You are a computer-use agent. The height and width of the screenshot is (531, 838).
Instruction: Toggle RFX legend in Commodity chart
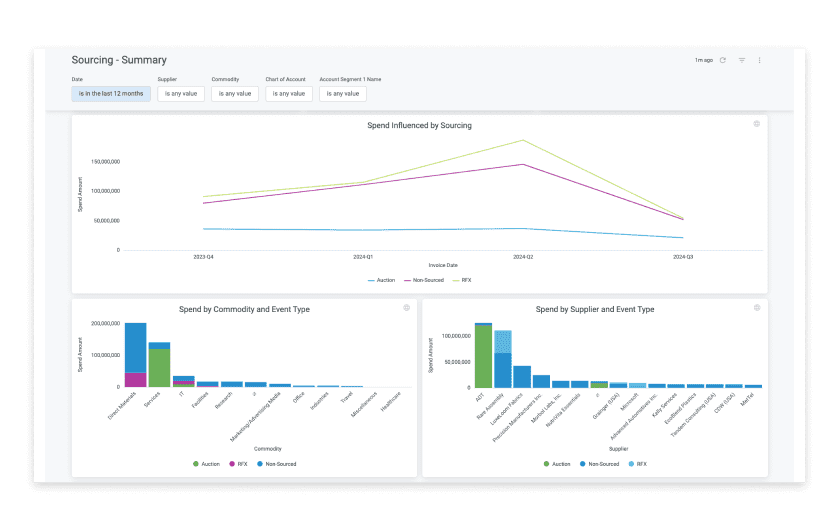point(238,464)
